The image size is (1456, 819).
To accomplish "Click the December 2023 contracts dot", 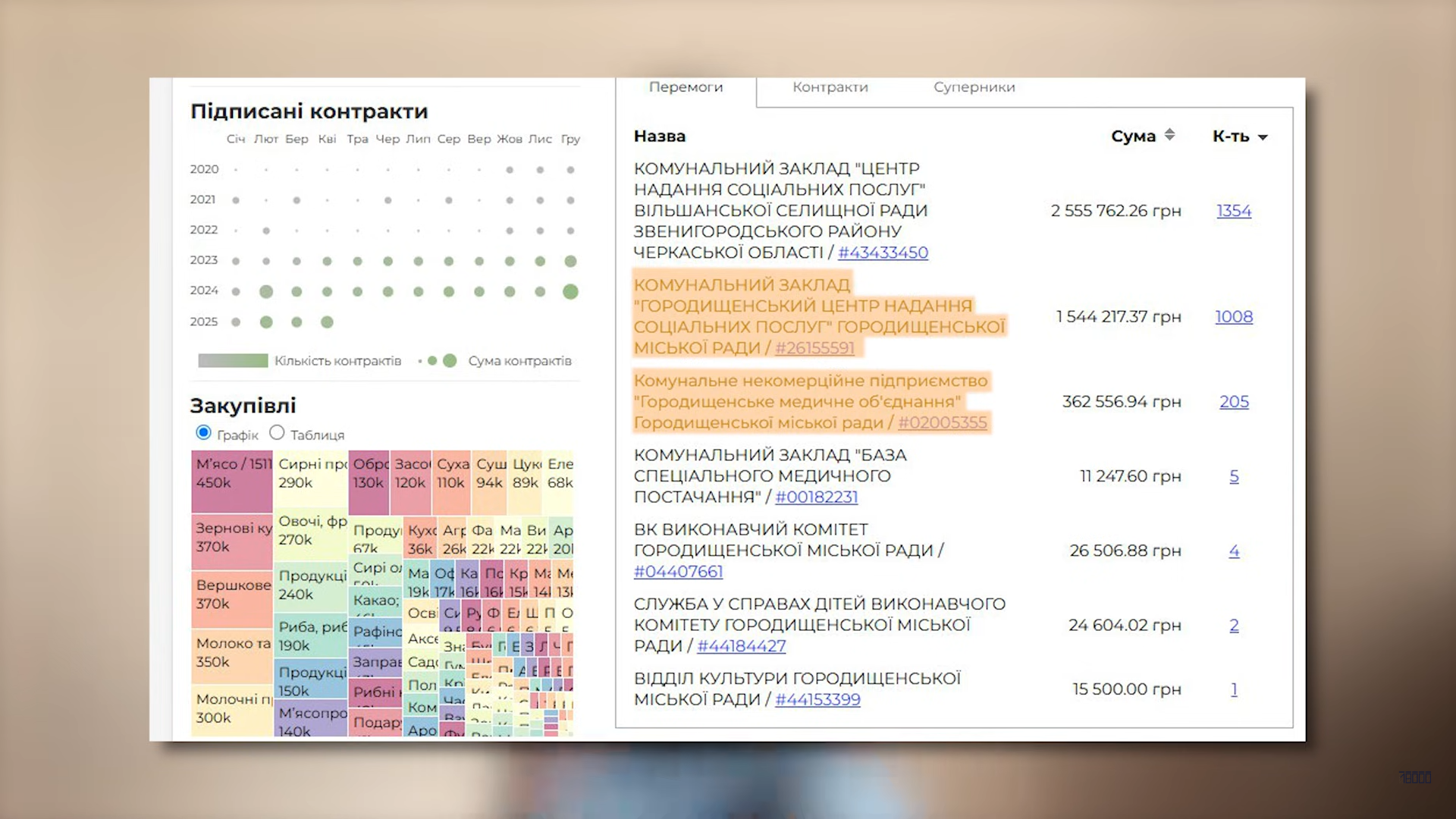I will 570,262.
